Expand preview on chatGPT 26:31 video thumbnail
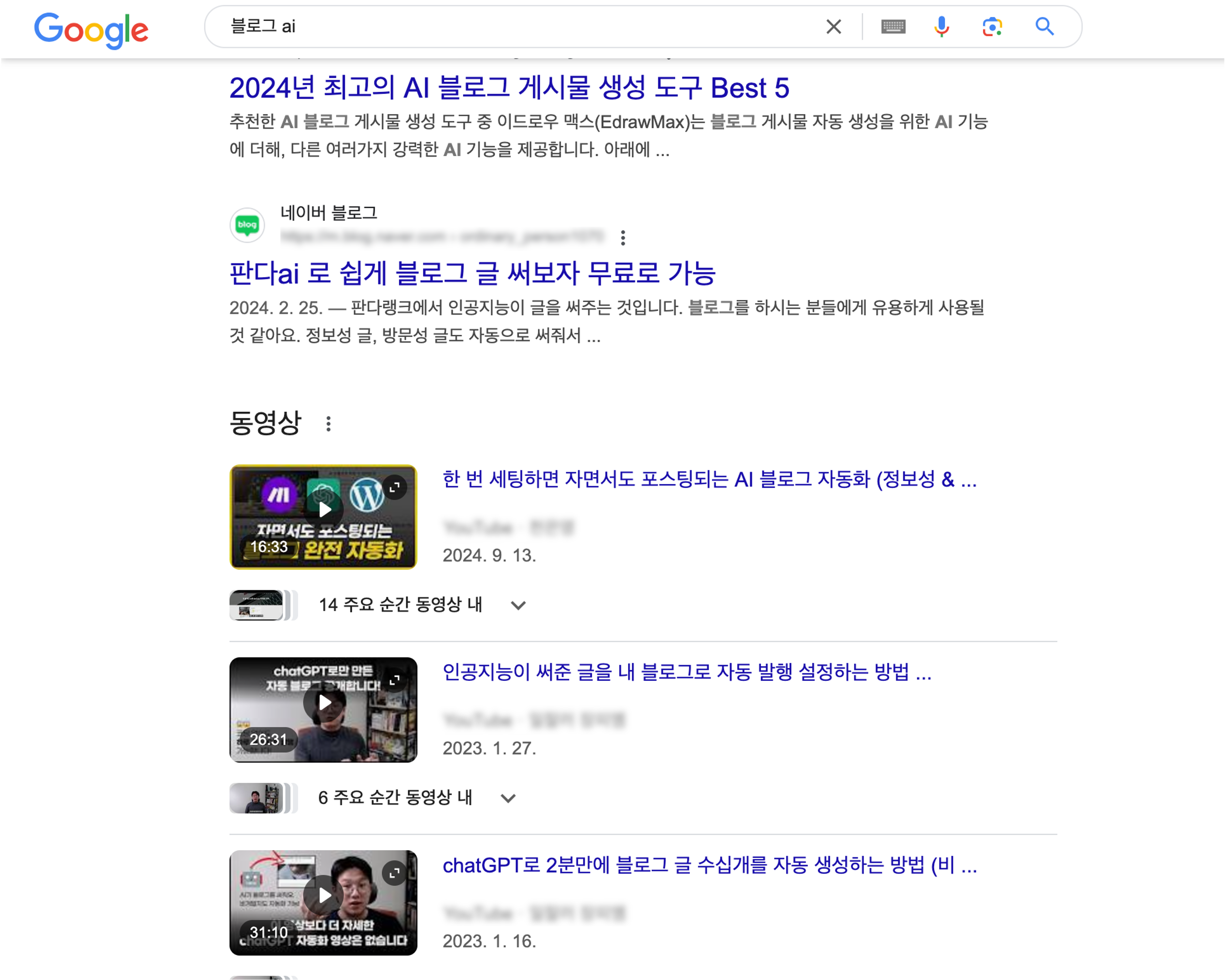 [x=394, y=680]
